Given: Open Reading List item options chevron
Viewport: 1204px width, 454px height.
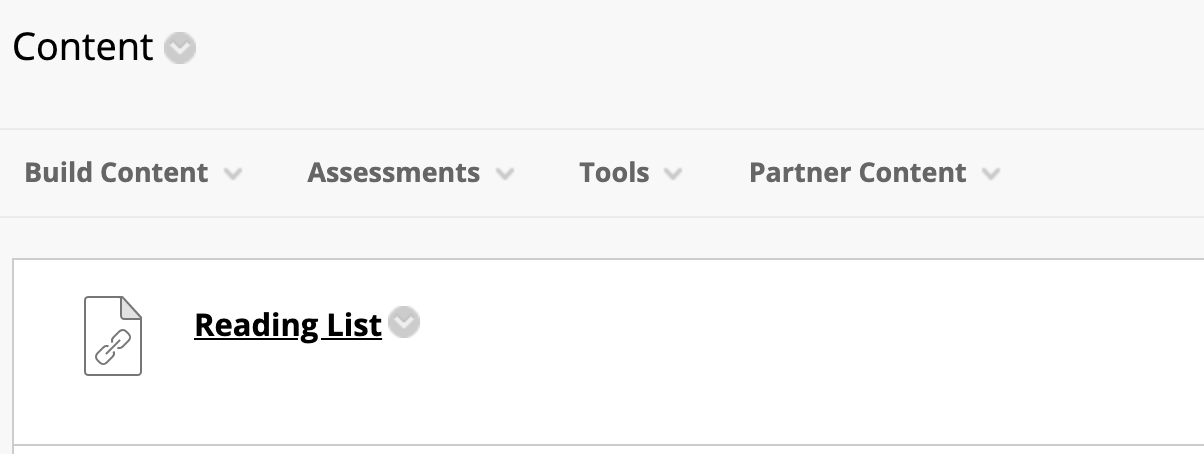Looking at the screenshot, I should click(404, 323).
